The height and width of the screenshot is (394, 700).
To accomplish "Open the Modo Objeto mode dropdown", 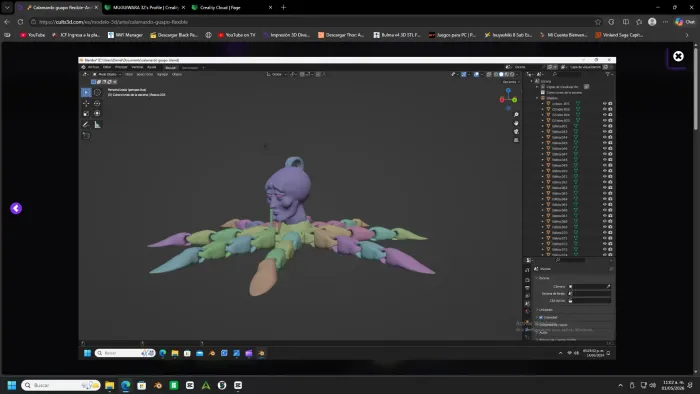I will (x=107, y=75).
